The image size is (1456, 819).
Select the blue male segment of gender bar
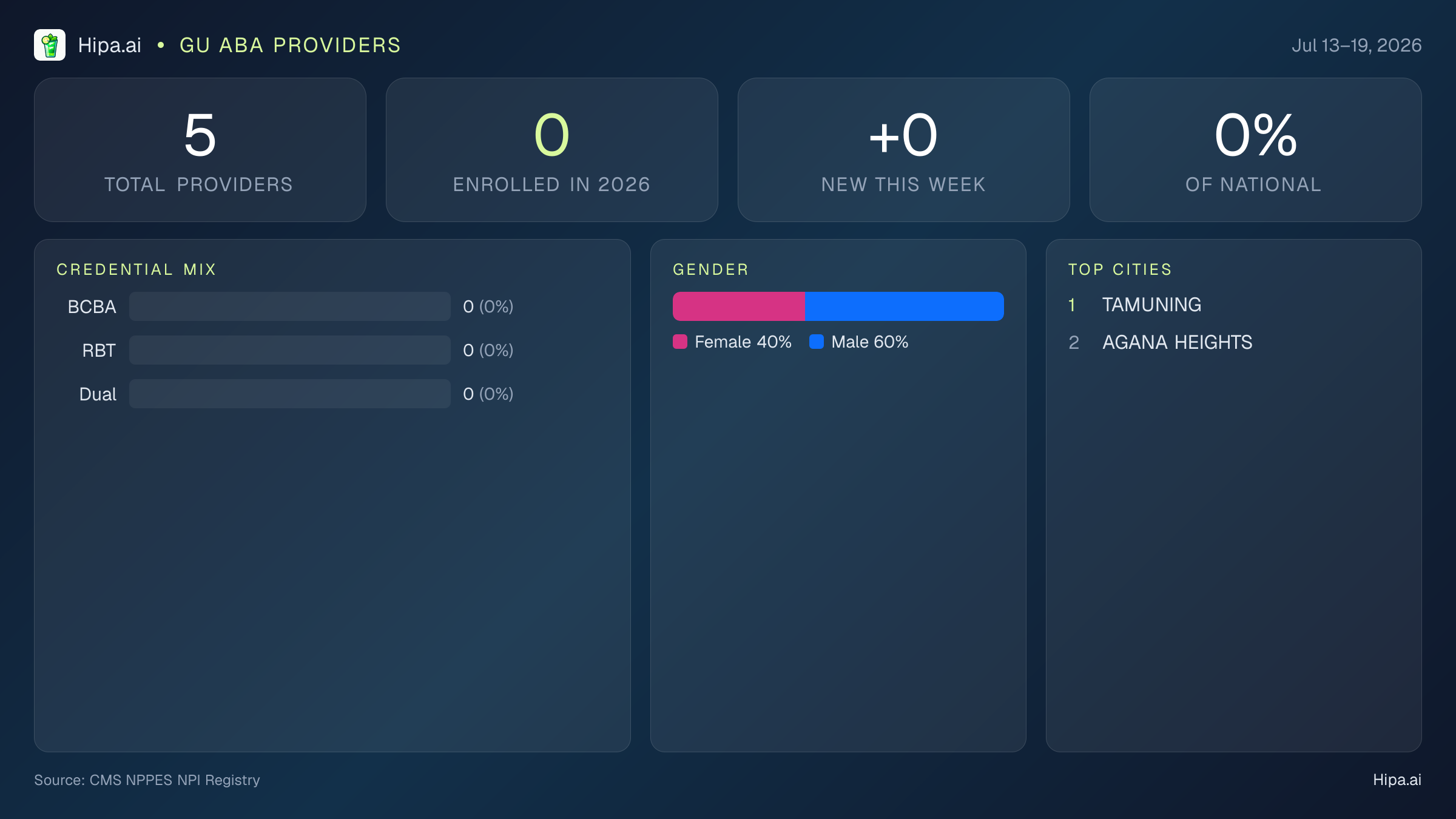[905, 306]
